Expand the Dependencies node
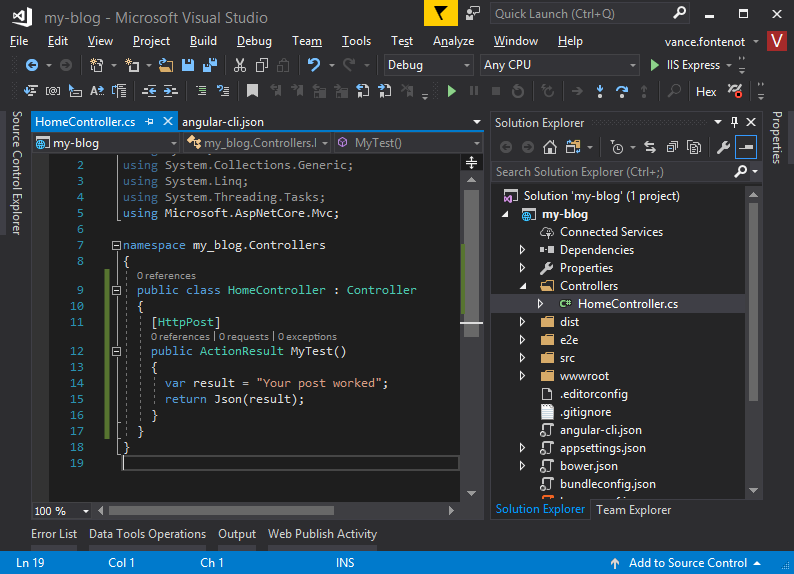Viewport: 794px width, 574px height. (523, 250)
